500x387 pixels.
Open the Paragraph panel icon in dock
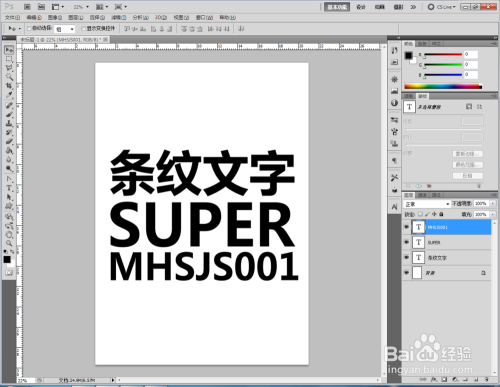point(395,161)
